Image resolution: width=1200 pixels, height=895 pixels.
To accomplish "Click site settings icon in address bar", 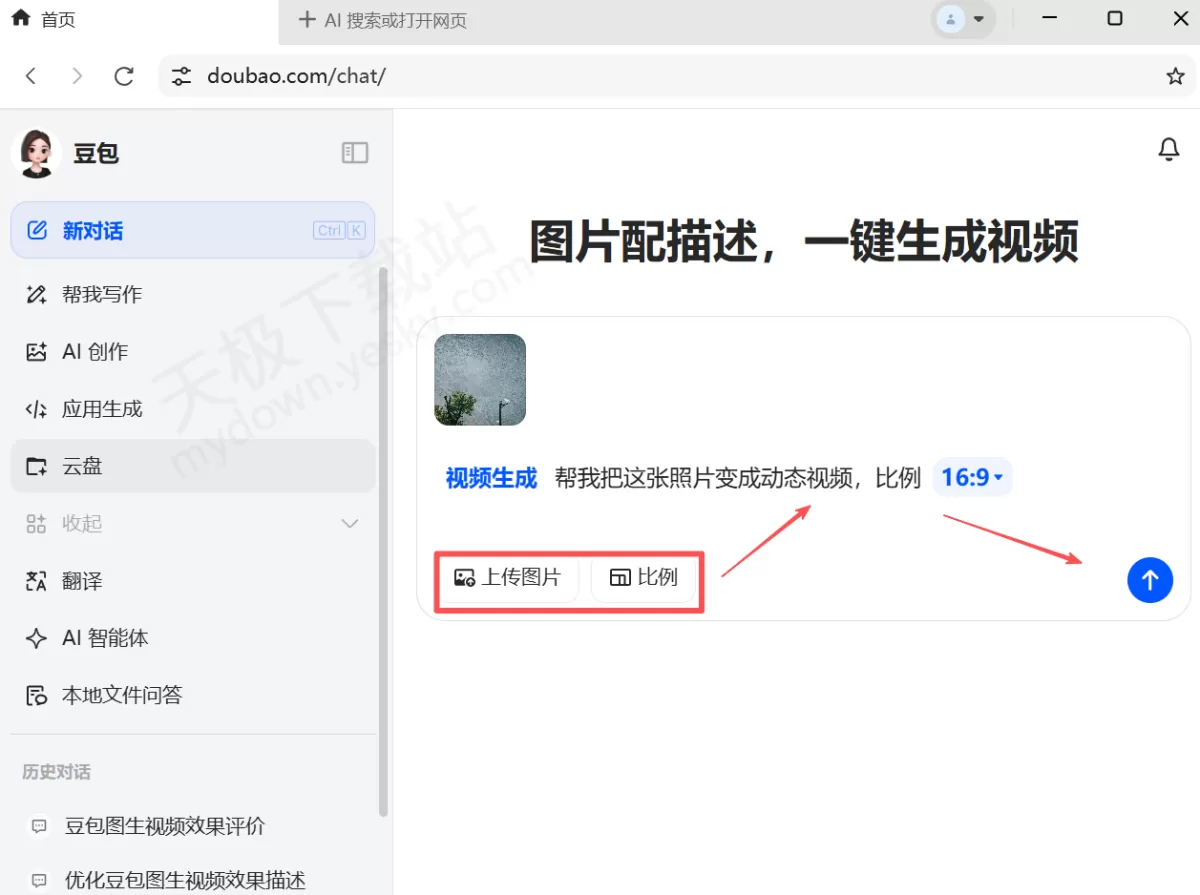I will (181, 76).
